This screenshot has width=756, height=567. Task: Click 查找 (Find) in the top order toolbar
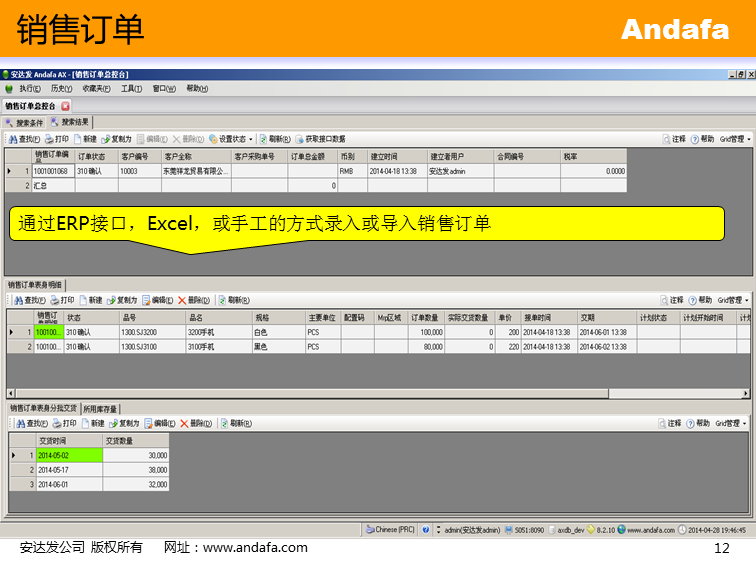coord(24,139)
